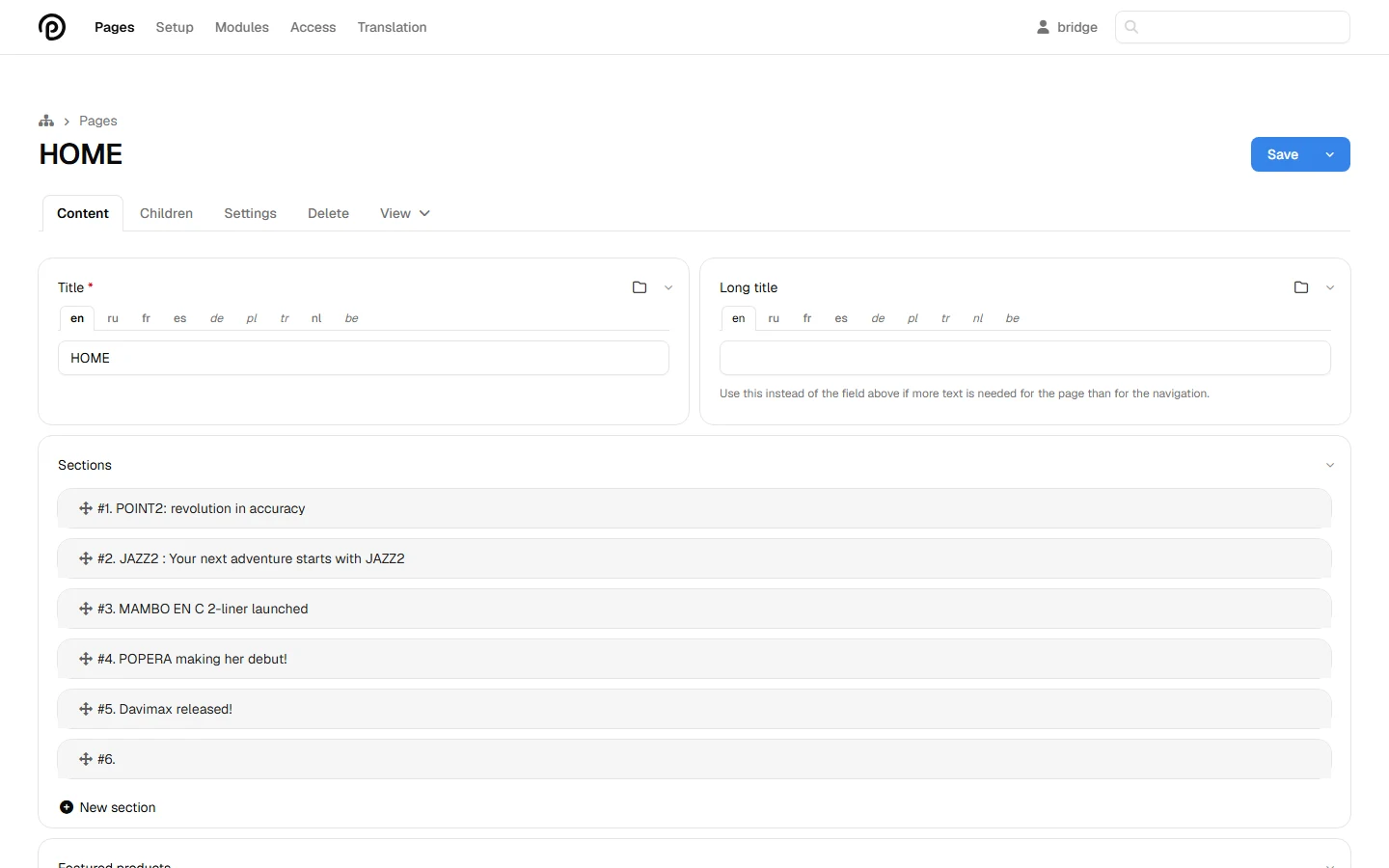Expand section #5 Davimax released!
Image resolution: width=1389 pixels, height=868 pixels.
point(694,709)
